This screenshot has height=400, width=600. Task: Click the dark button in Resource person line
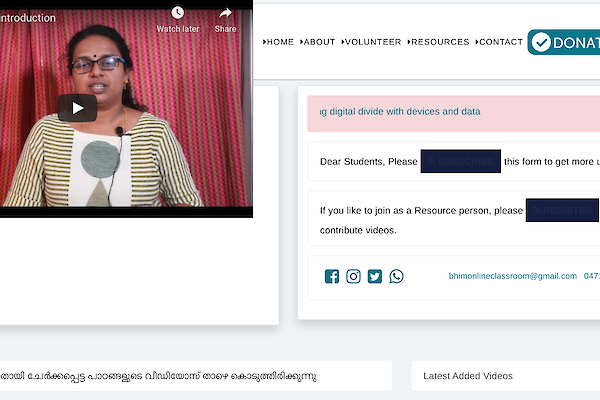(x=562, y=211)
